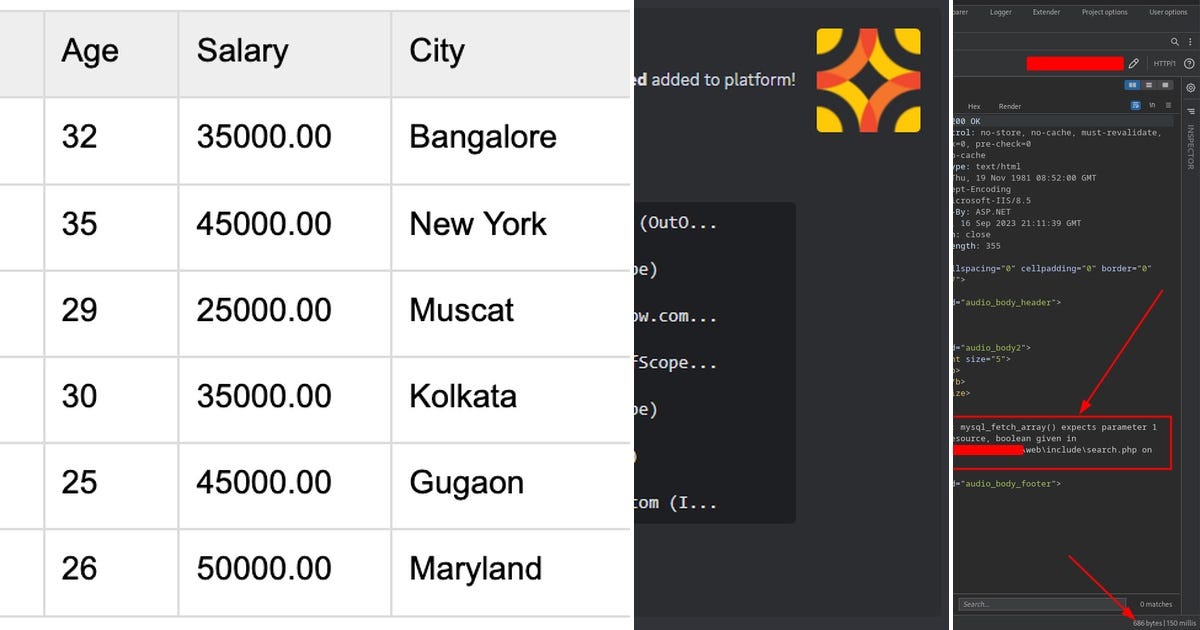Switch to the Hex response tab
This screenshot has height=630, width=1200.
974,106
